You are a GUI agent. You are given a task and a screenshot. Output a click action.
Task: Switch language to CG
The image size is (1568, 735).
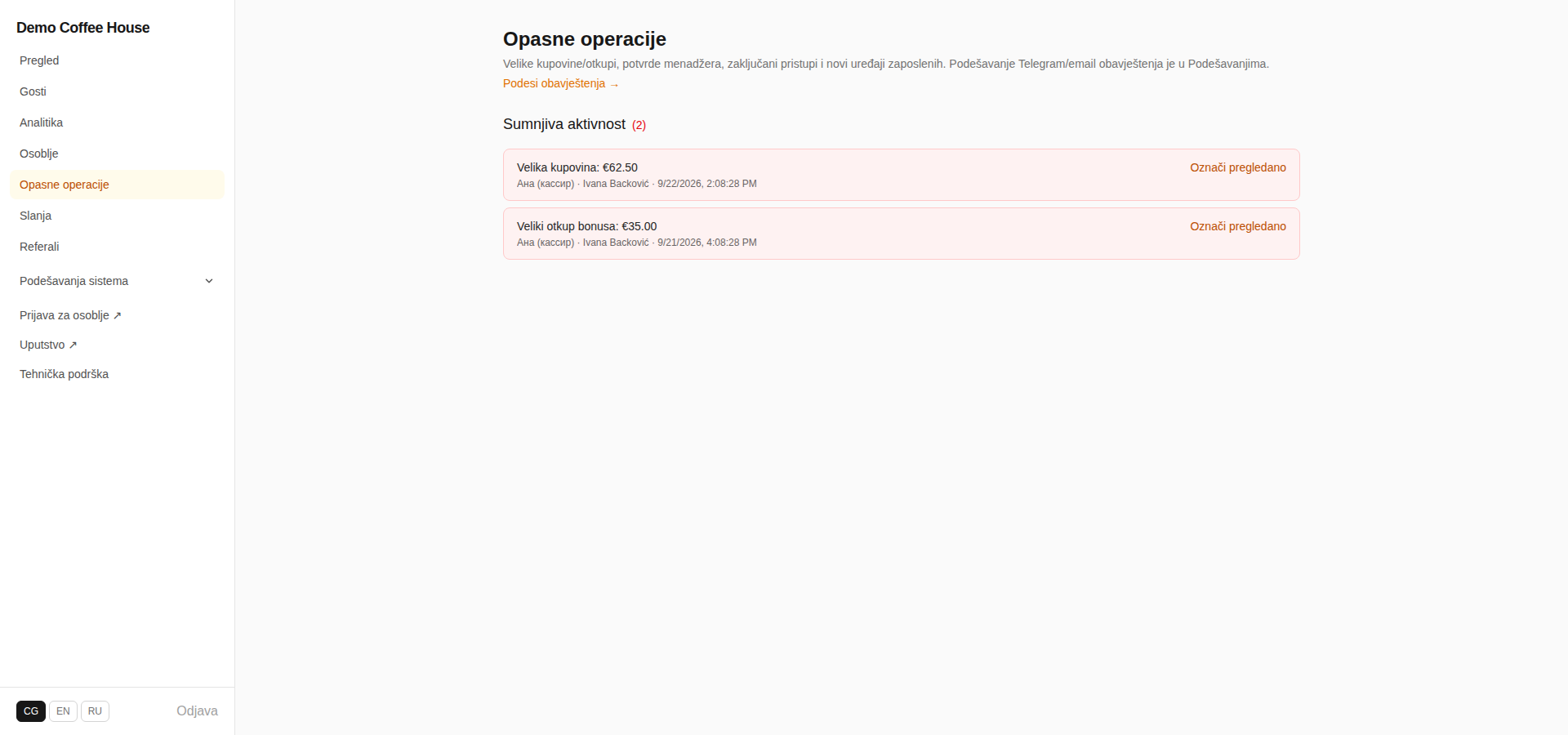(31, 711)
